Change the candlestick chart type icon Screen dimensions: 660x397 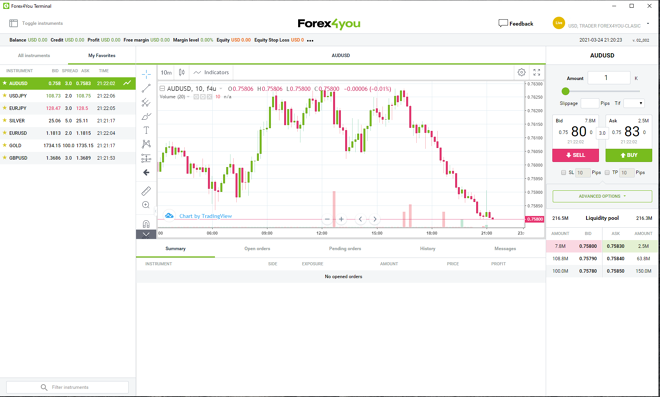tap(182, 72)
